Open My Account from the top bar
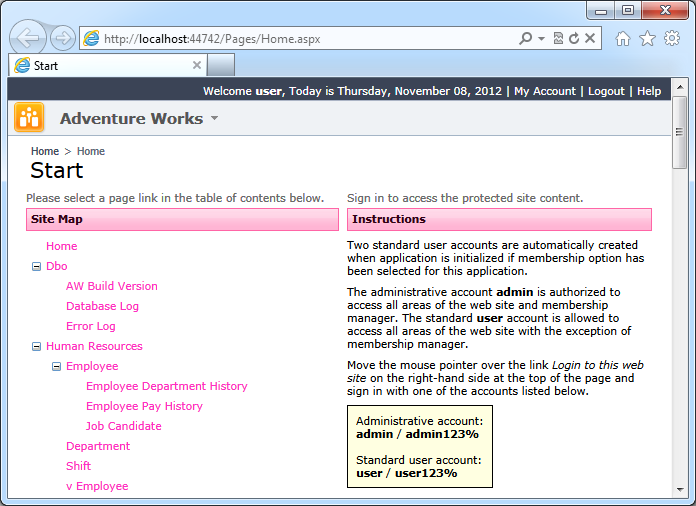Viewport: 696px width, 506px height. [x=545, y=91]
